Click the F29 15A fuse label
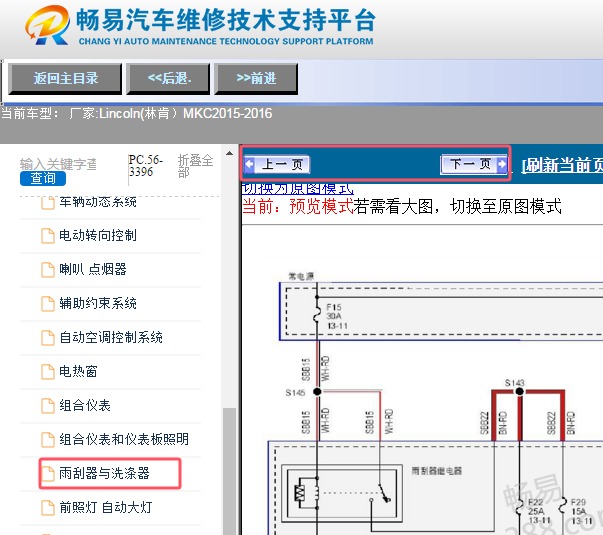Screen dimensions: 603x535 [579, 512]
